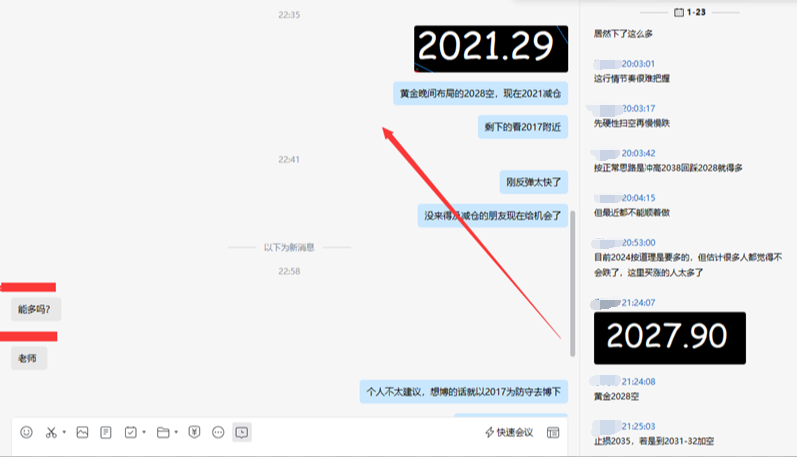Start a 快速会议 quick meeting

(509, 432)
